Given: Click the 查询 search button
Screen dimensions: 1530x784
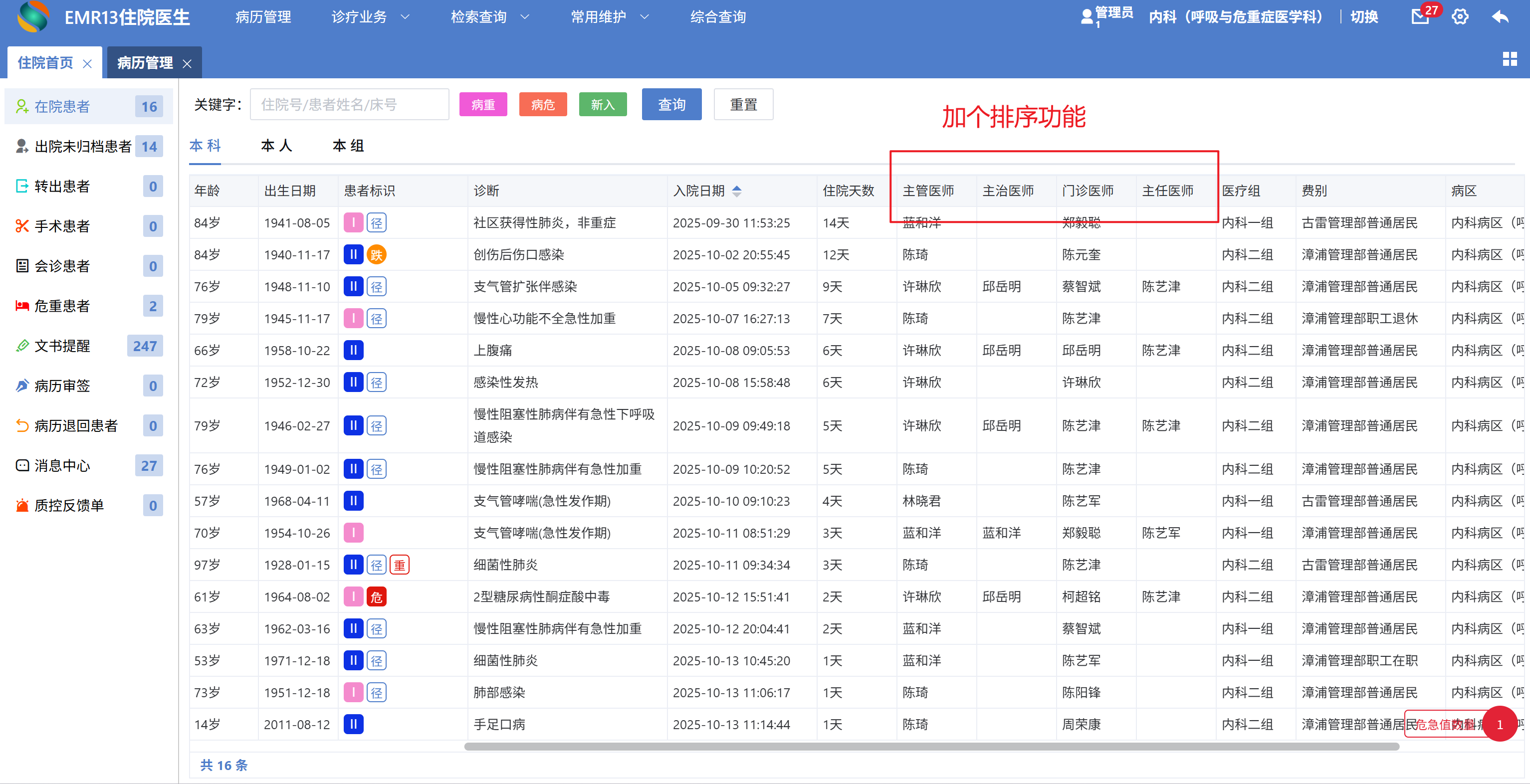Looking at the screenshot, I should (671, 105).
